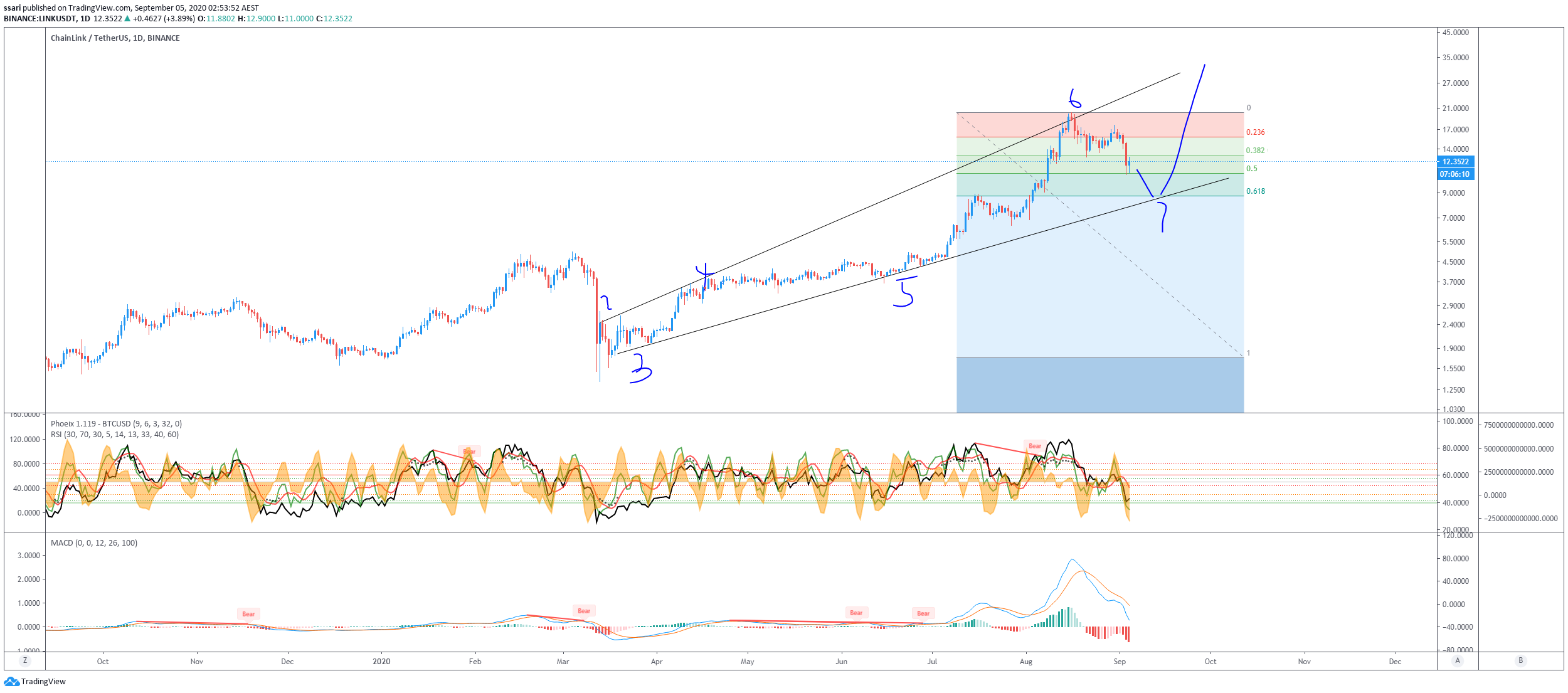Click the Bear tag near Nov in MACD pane
This screenshot has height=693, width=1568.
[248, 614]
